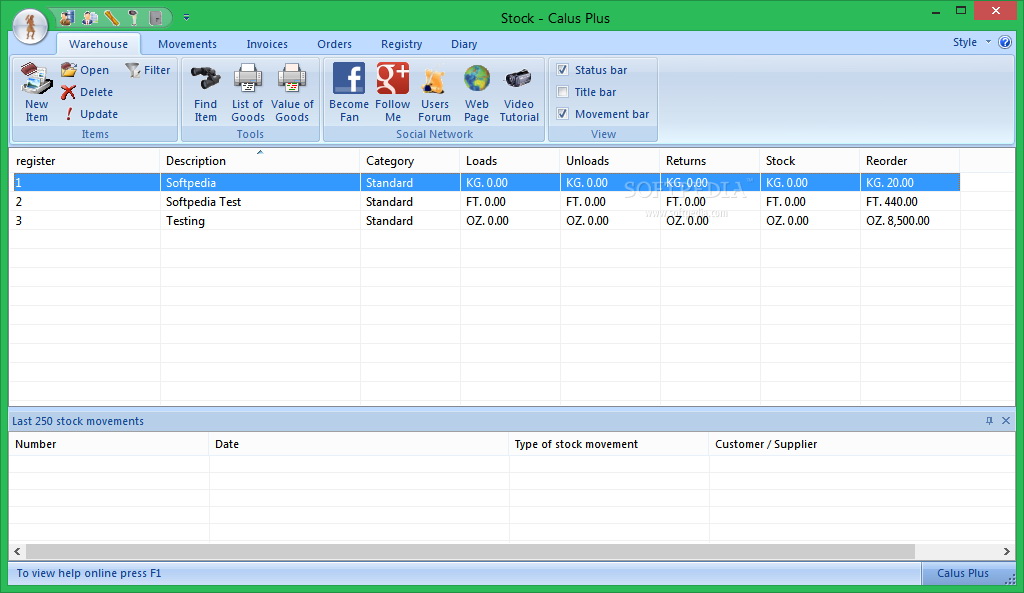The width and height of the screenshot is (1024, 593).
Task: Enable the Title bar checkbox
Action: click(x=563, y=92)
